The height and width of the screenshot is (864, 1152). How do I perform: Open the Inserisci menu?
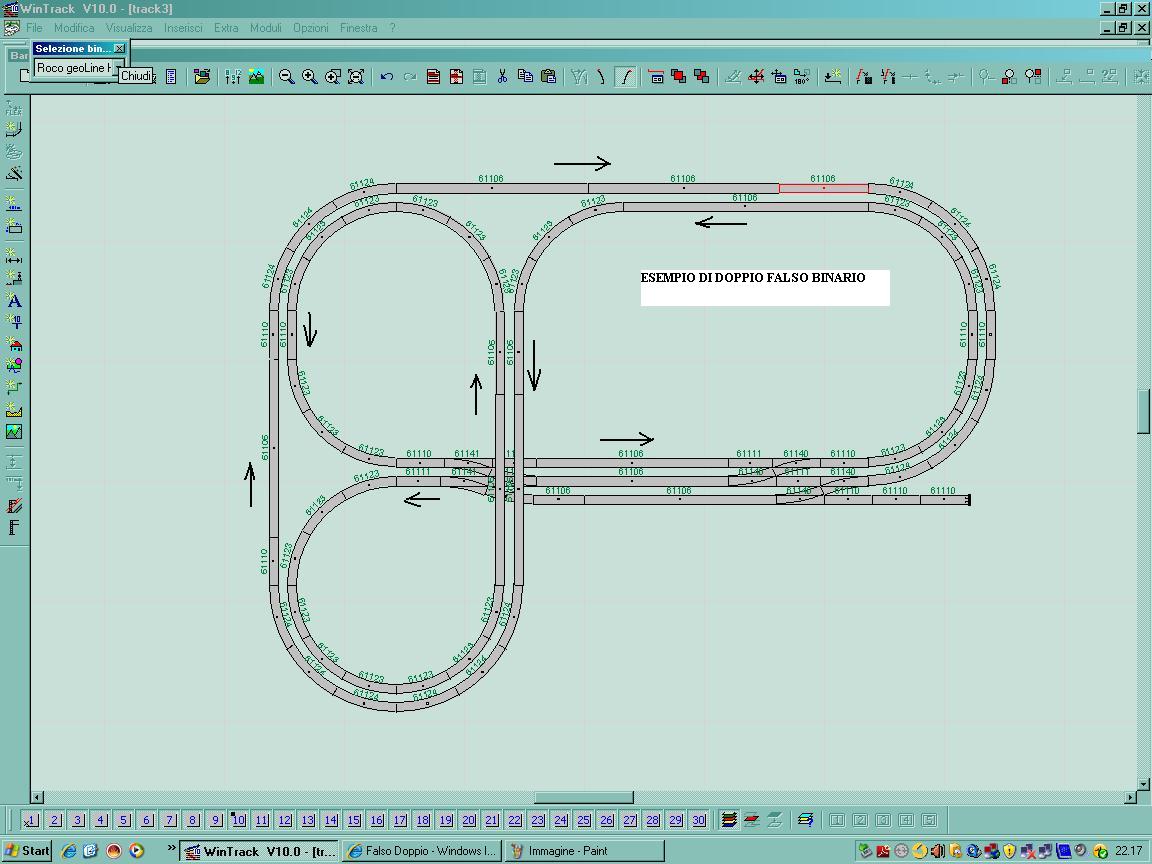(x=183, y=28)
